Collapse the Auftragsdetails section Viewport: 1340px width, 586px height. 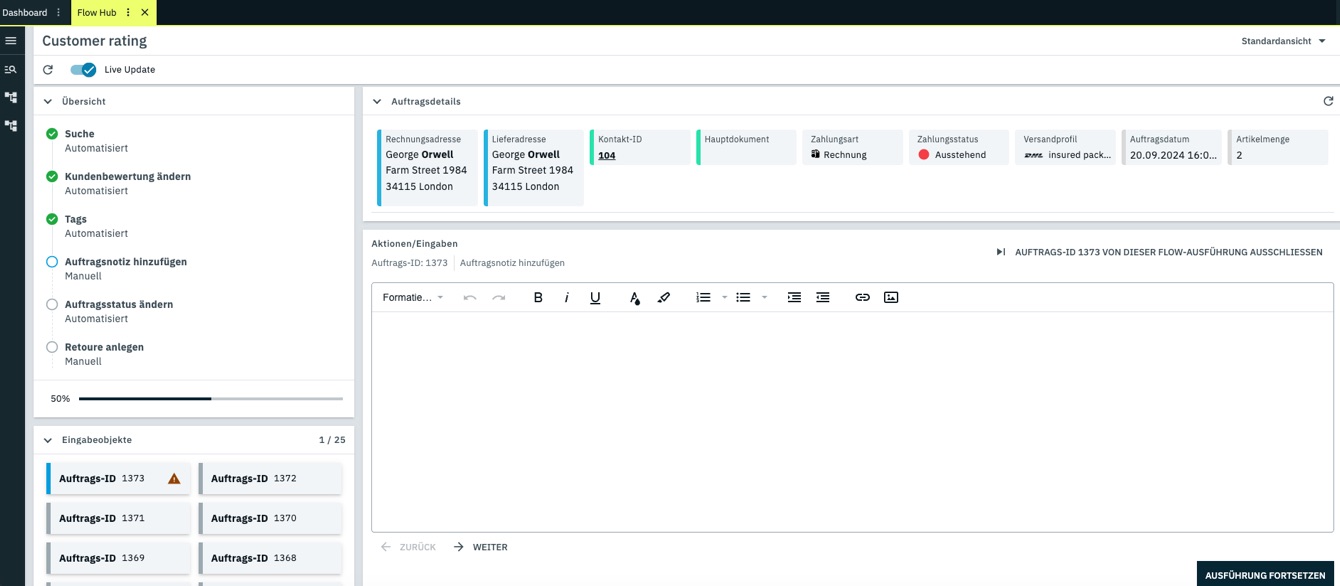tap(377, 102)
